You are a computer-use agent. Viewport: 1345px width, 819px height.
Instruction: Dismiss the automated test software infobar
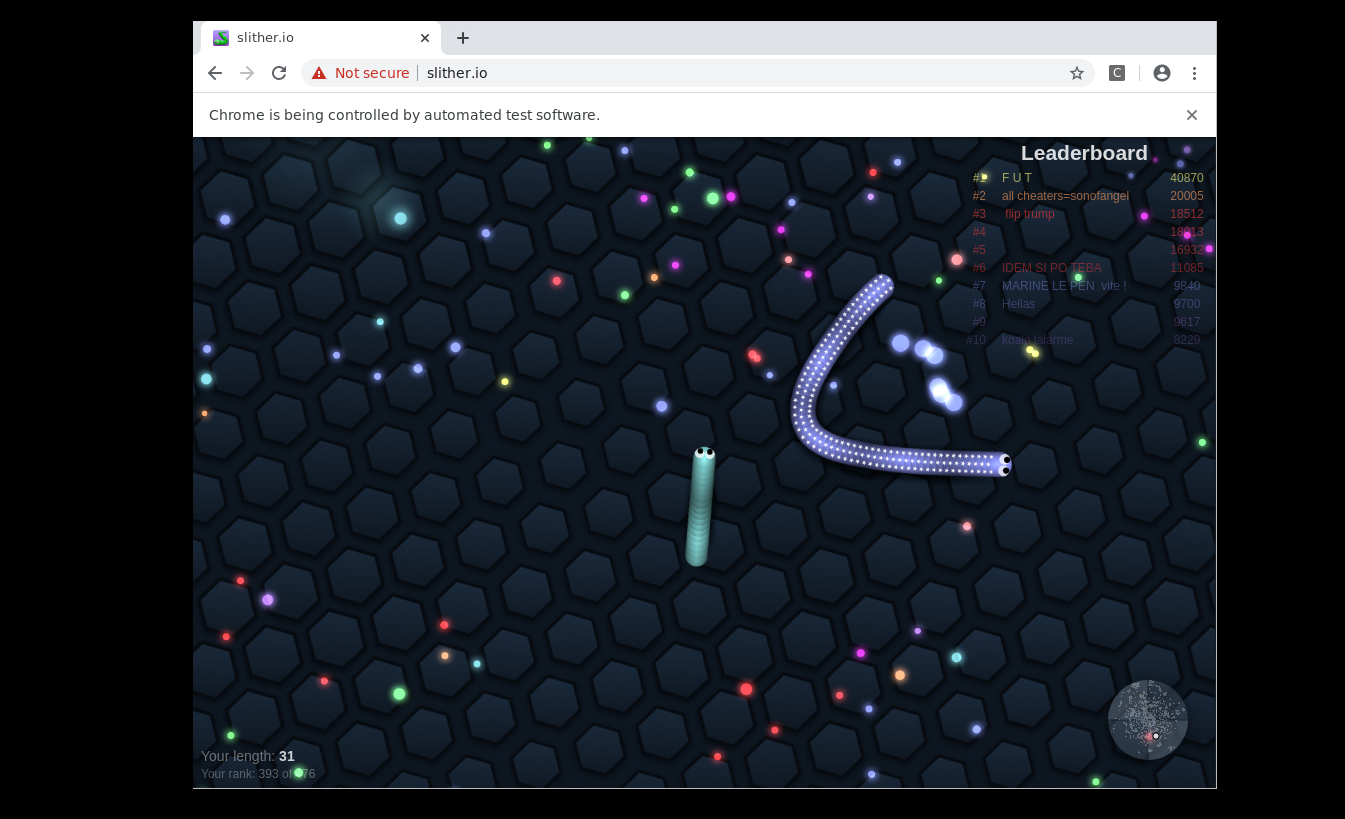[1192, 115]
